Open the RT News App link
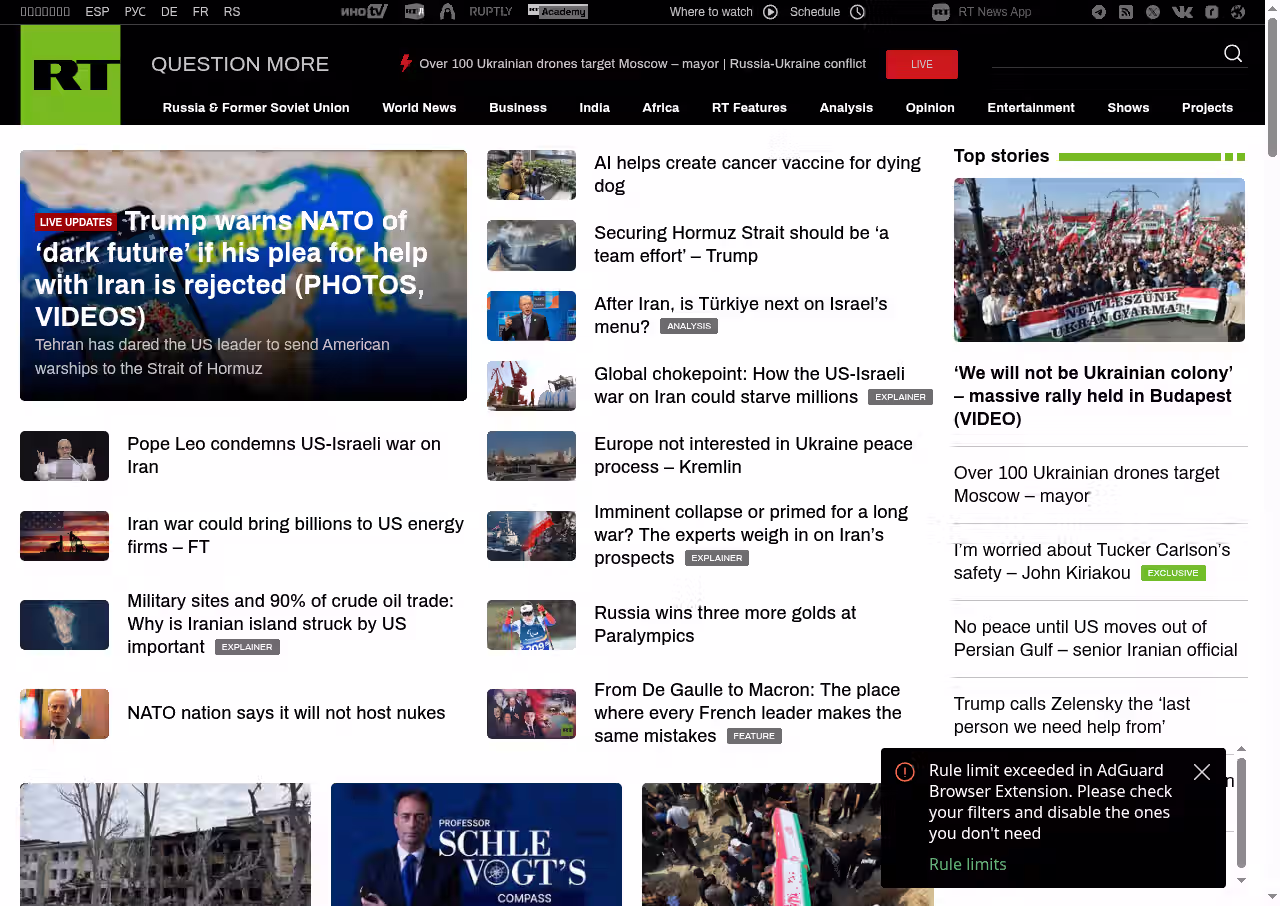 point(994,12)
